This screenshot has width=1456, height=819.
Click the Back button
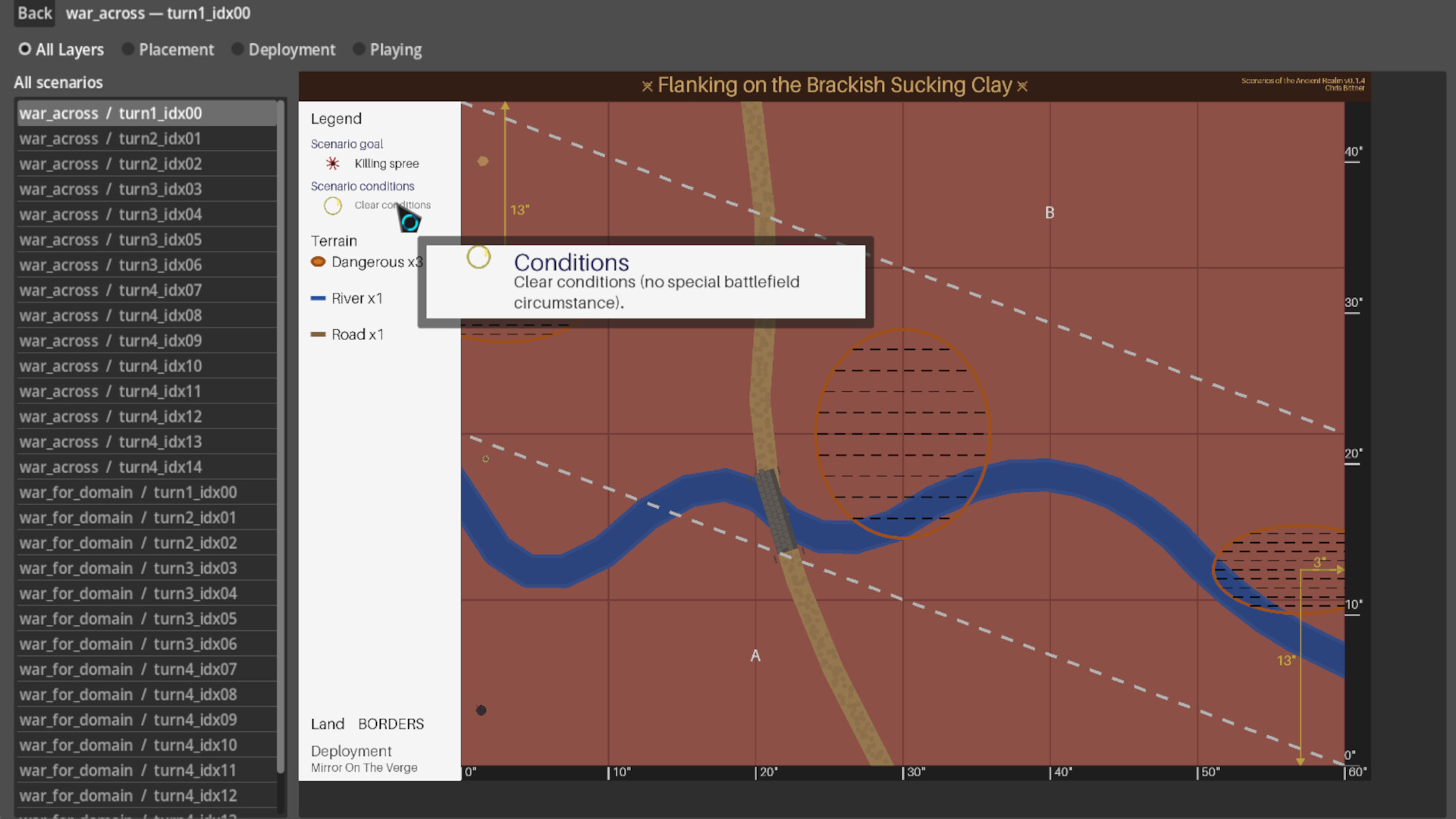coord(34,13)
